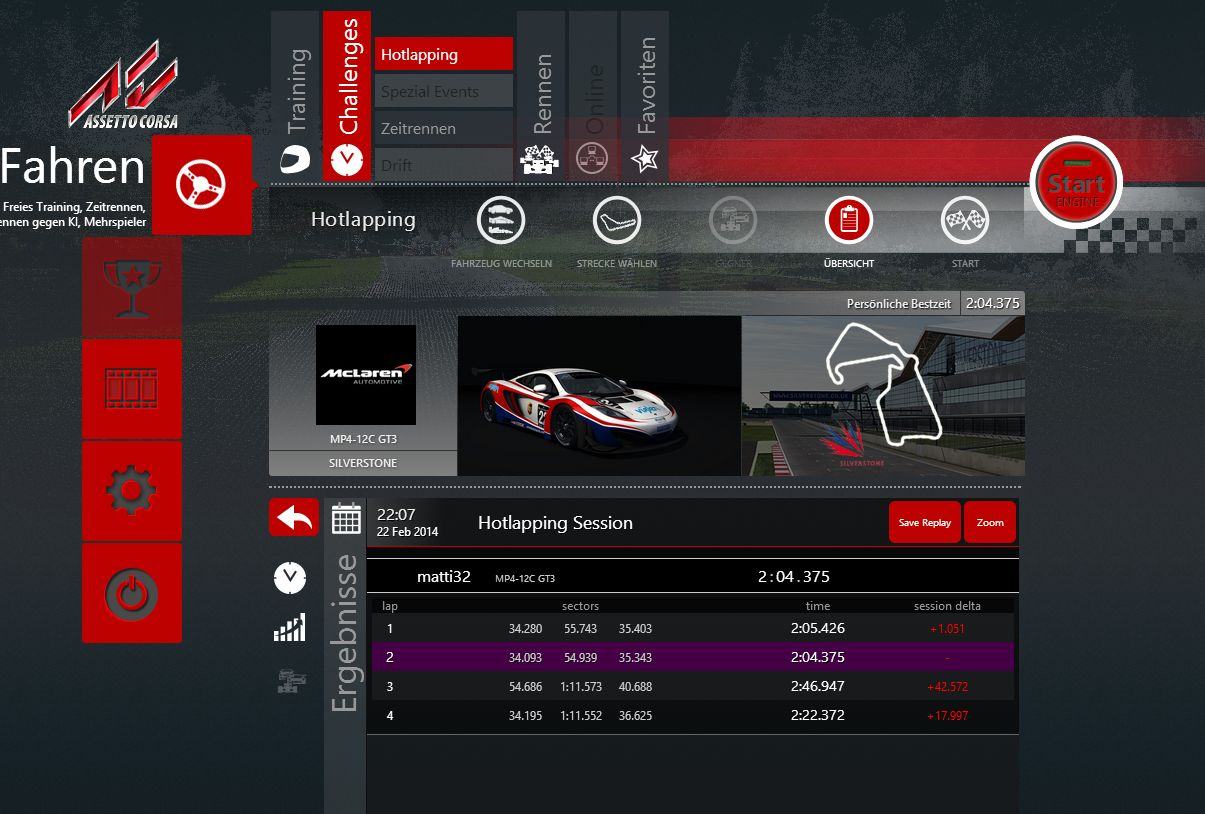Click the Save Replay button
Viewport: 1205px width, 814px height.
pos(924,522)
